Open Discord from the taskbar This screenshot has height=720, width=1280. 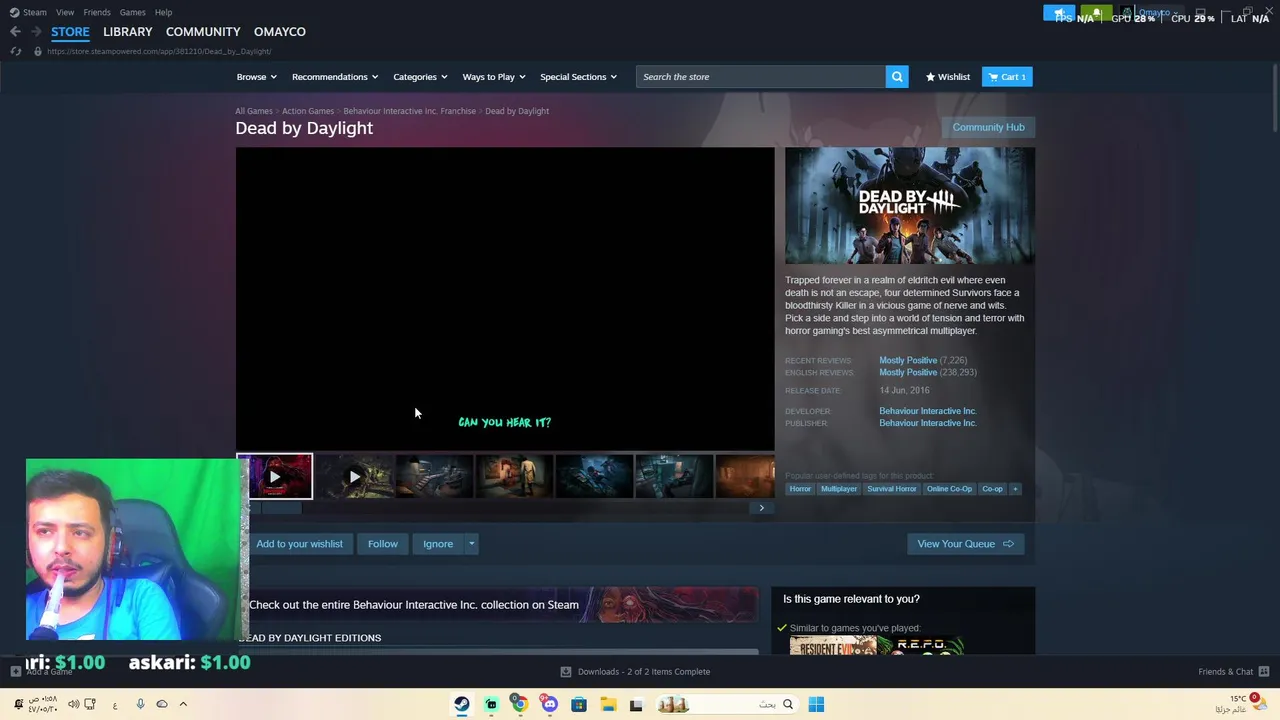(x=549, y=704)
